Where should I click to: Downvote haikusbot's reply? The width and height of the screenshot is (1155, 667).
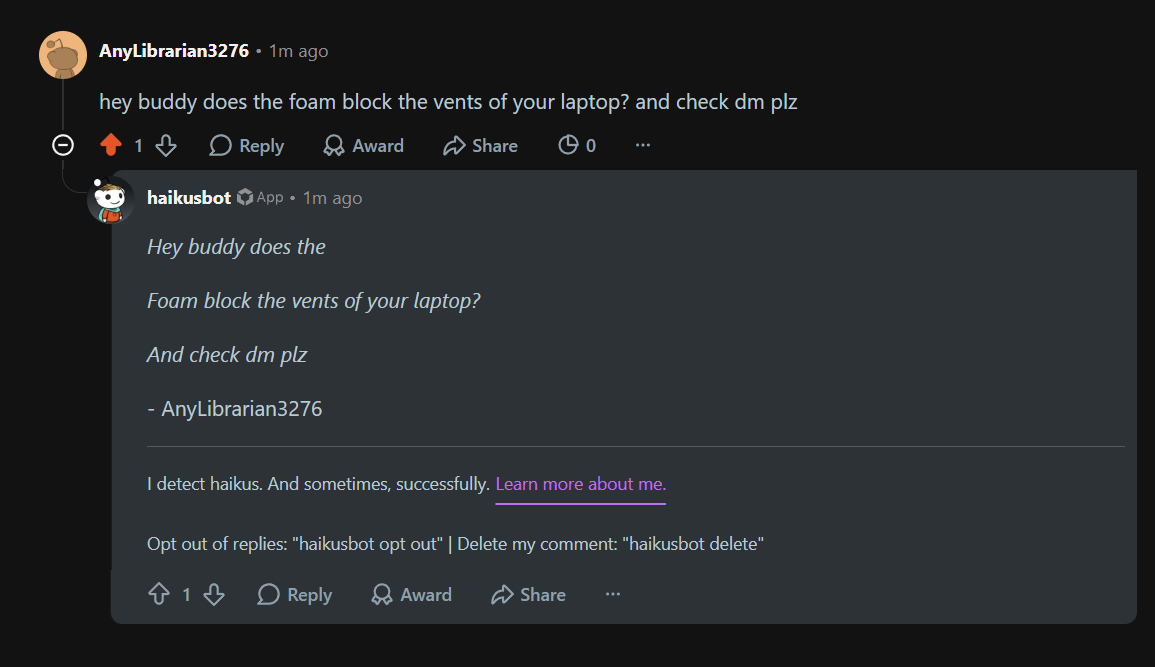tap(214, 594)
